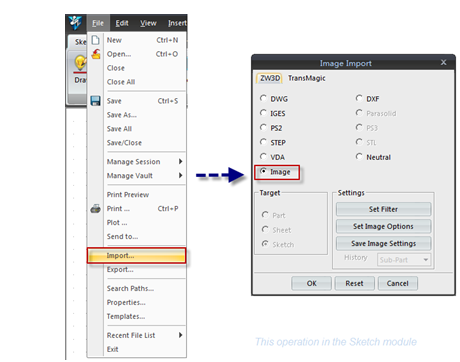Click the New document icon
Screen dimensions: 460x362
pos(95,40)
